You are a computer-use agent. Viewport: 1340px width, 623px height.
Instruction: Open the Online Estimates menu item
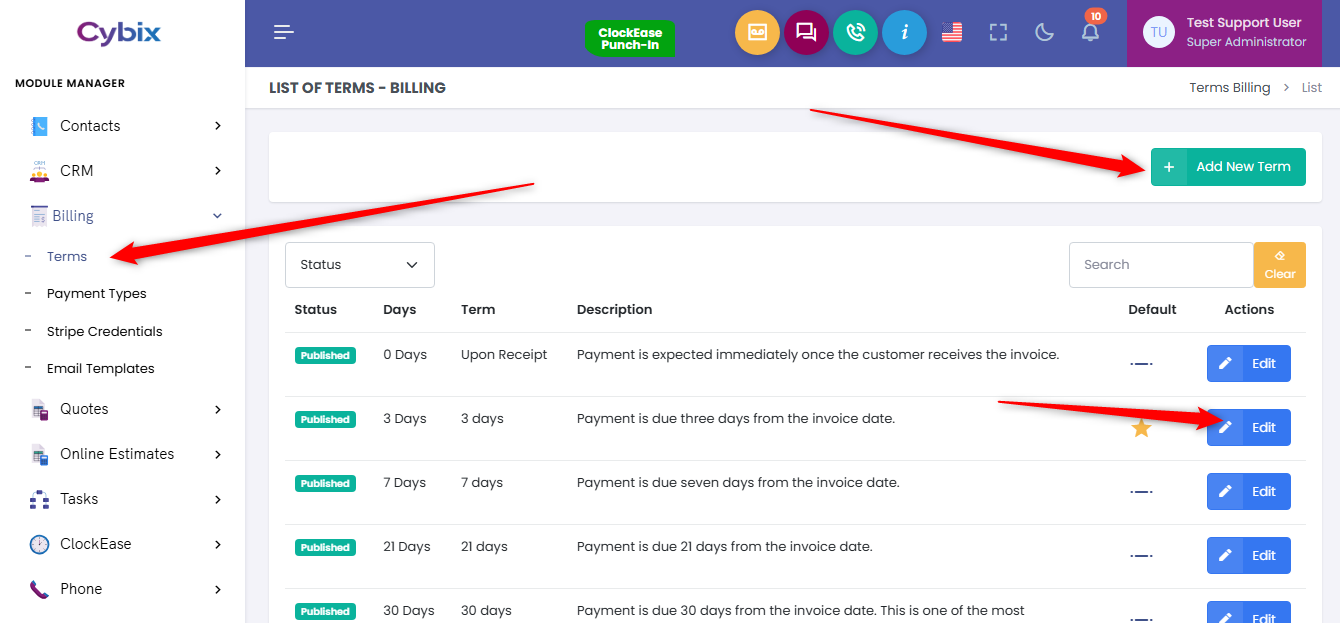coord(117,454)
